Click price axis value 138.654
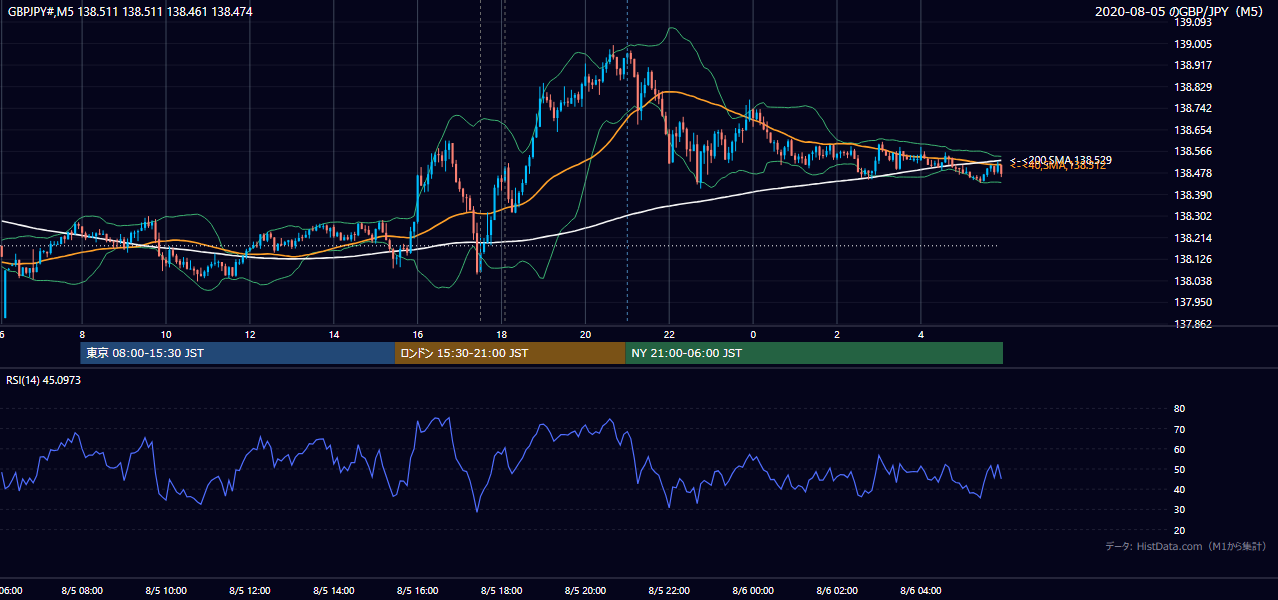 (1194, 130)
